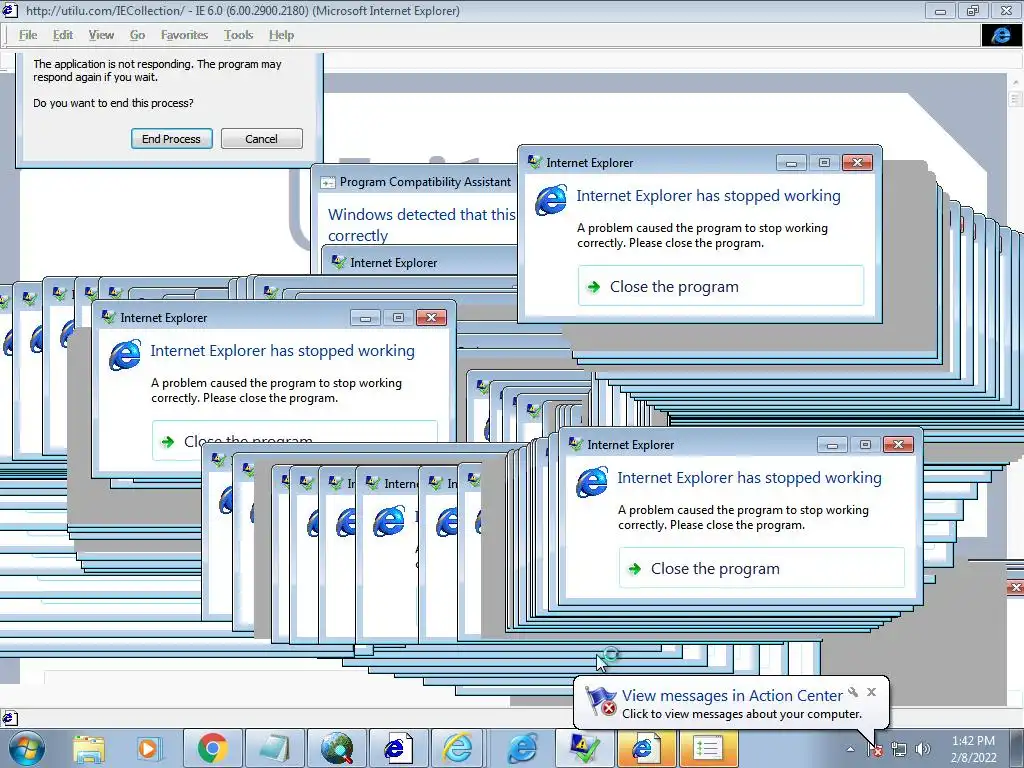Click title icon of bottom-right Internet Explorer dialog
The height and width of the screenshot is (768, 1024).
pos(575,444)
